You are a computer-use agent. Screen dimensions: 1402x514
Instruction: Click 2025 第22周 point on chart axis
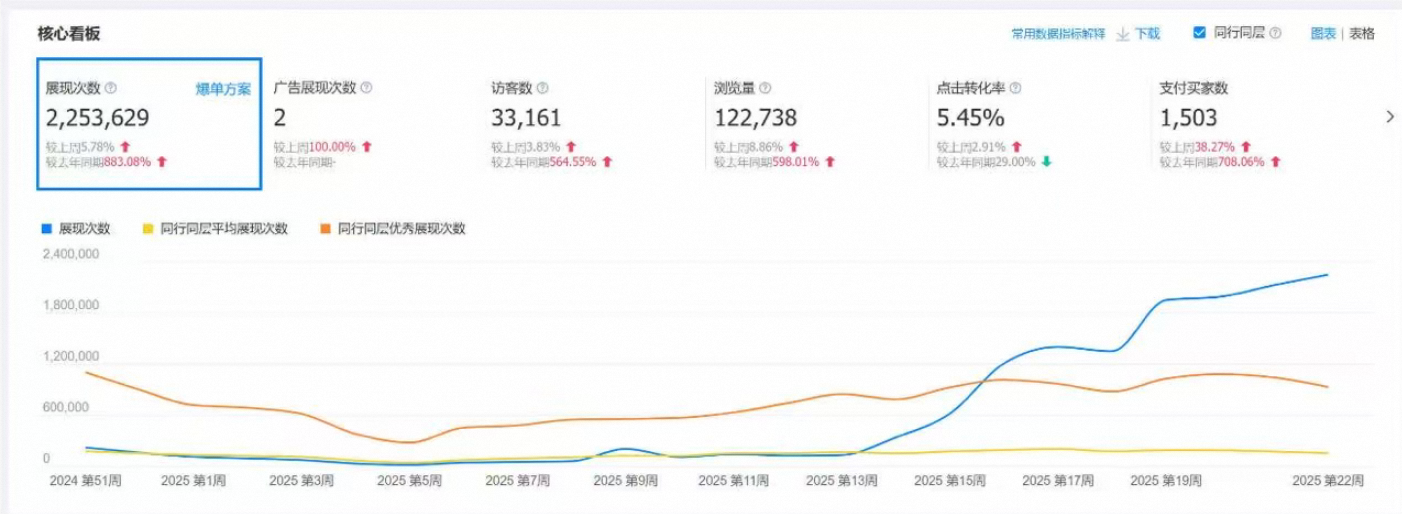click(1327, 481)
